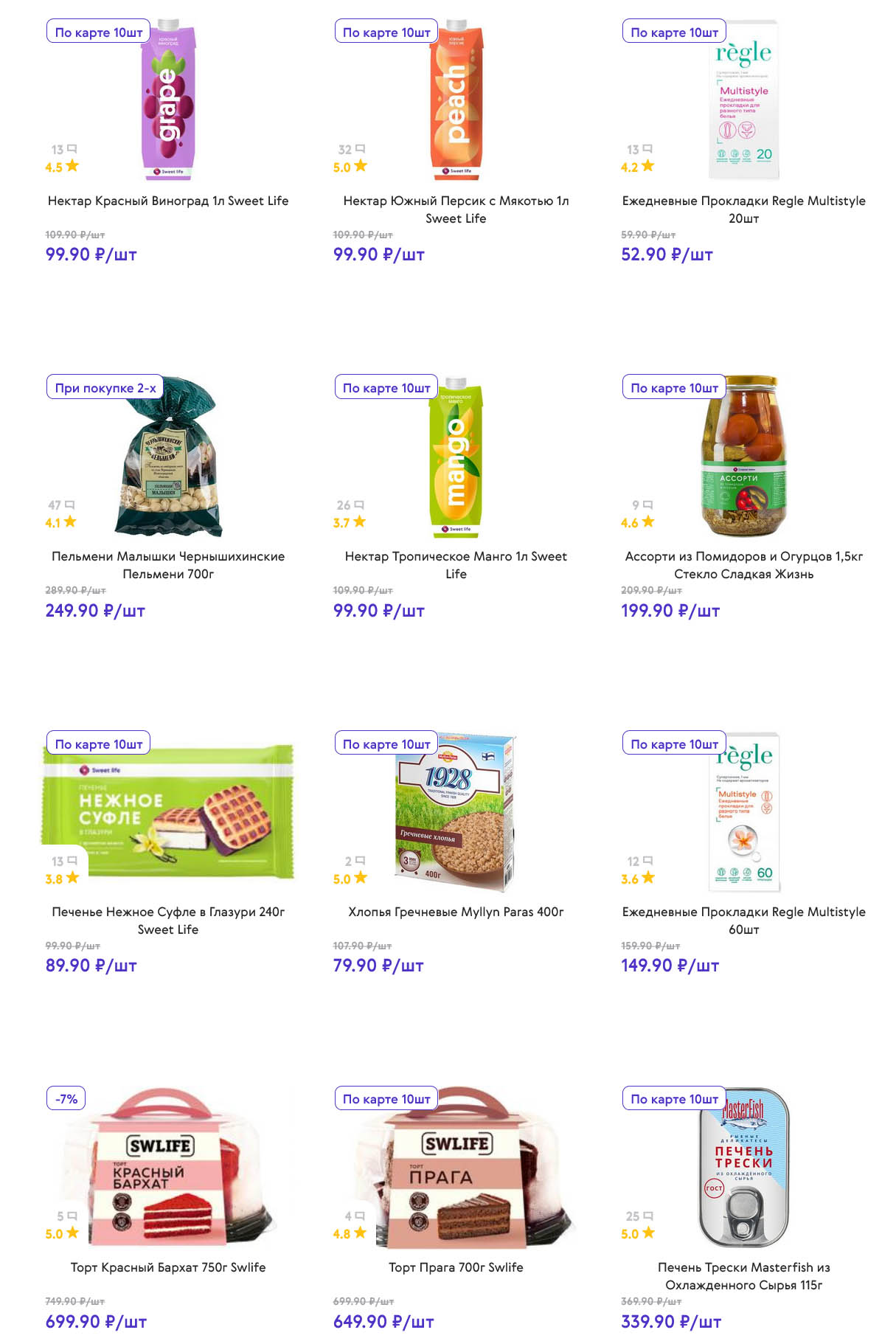Click the star icon on Торт Прага

pos(360,1233)
